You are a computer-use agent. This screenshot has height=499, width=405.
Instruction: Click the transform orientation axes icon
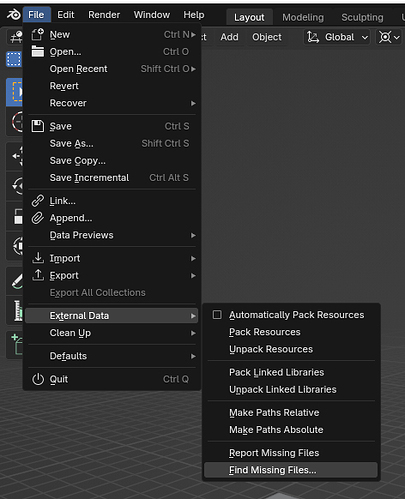pos(313,37)
